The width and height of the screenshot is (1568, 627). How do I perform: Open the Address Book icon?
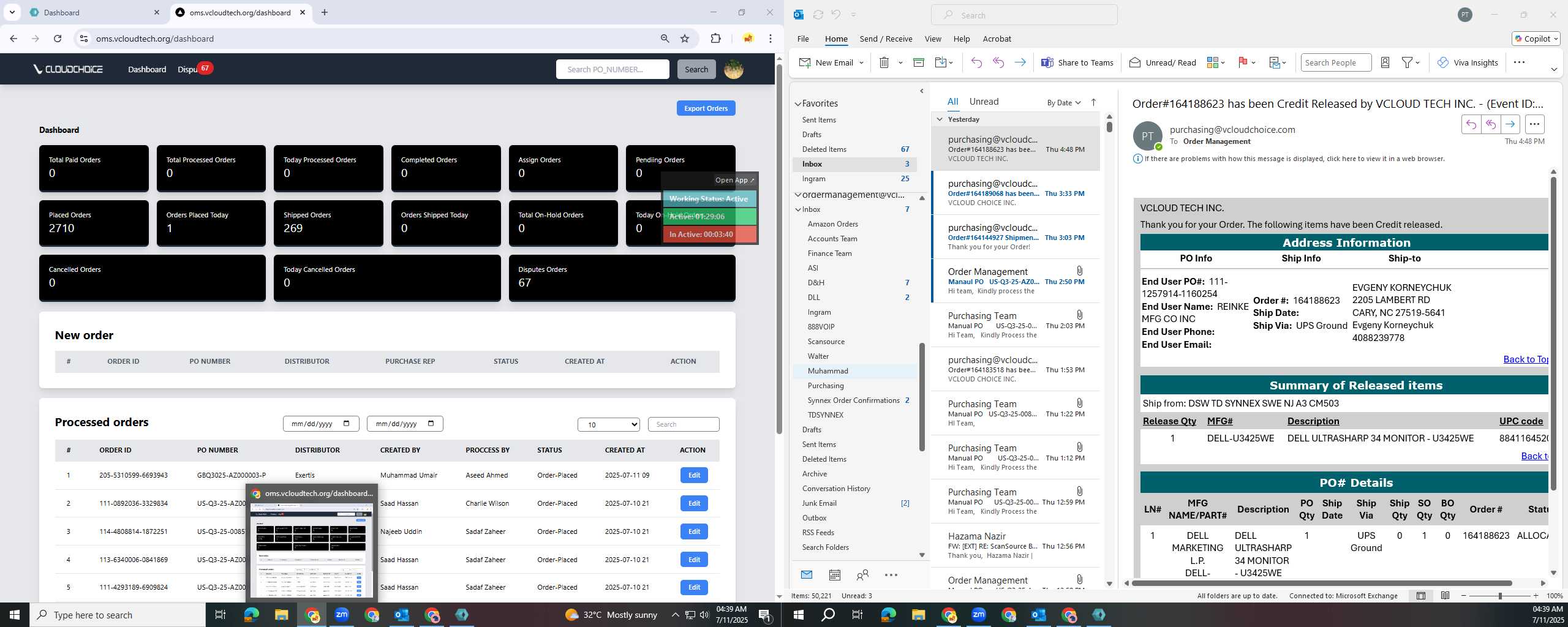(1385, 62)
